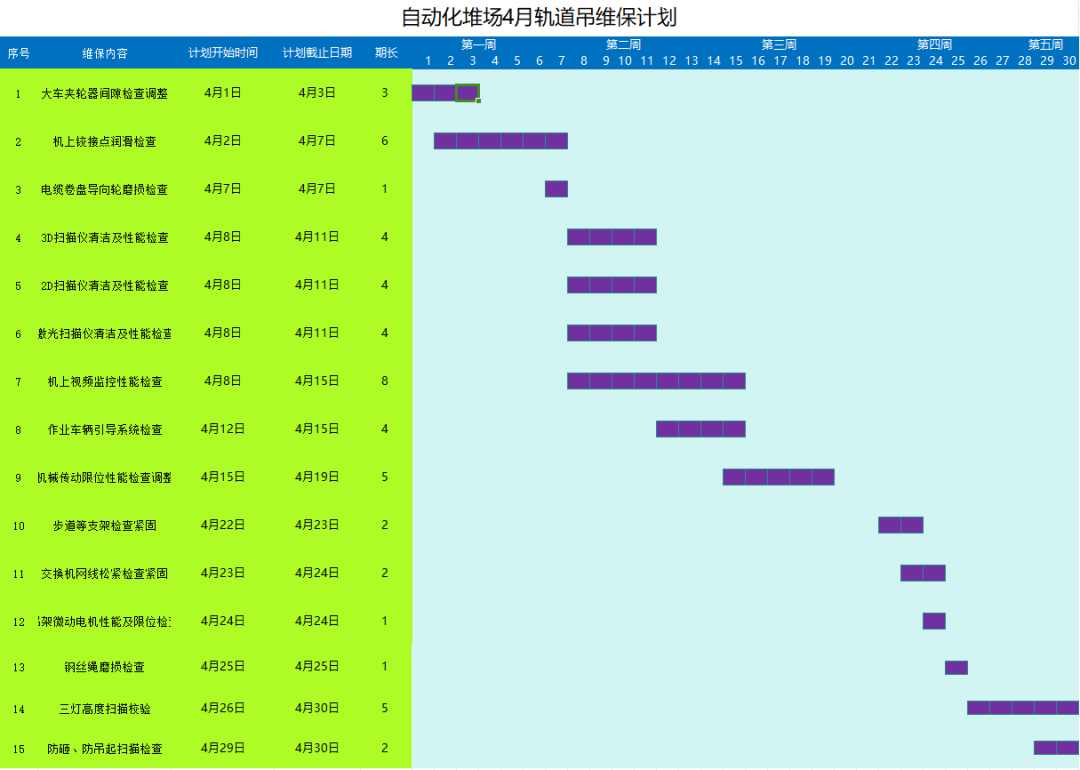Select sequence number 15 in the last row
The image size is (1080, 770).
[x=19, y=748]
